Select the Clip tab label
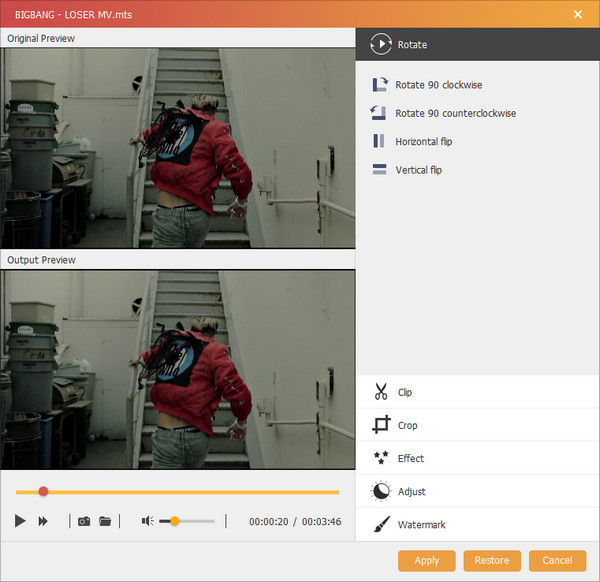Screen dimensions: 600x582 [404, 392]
